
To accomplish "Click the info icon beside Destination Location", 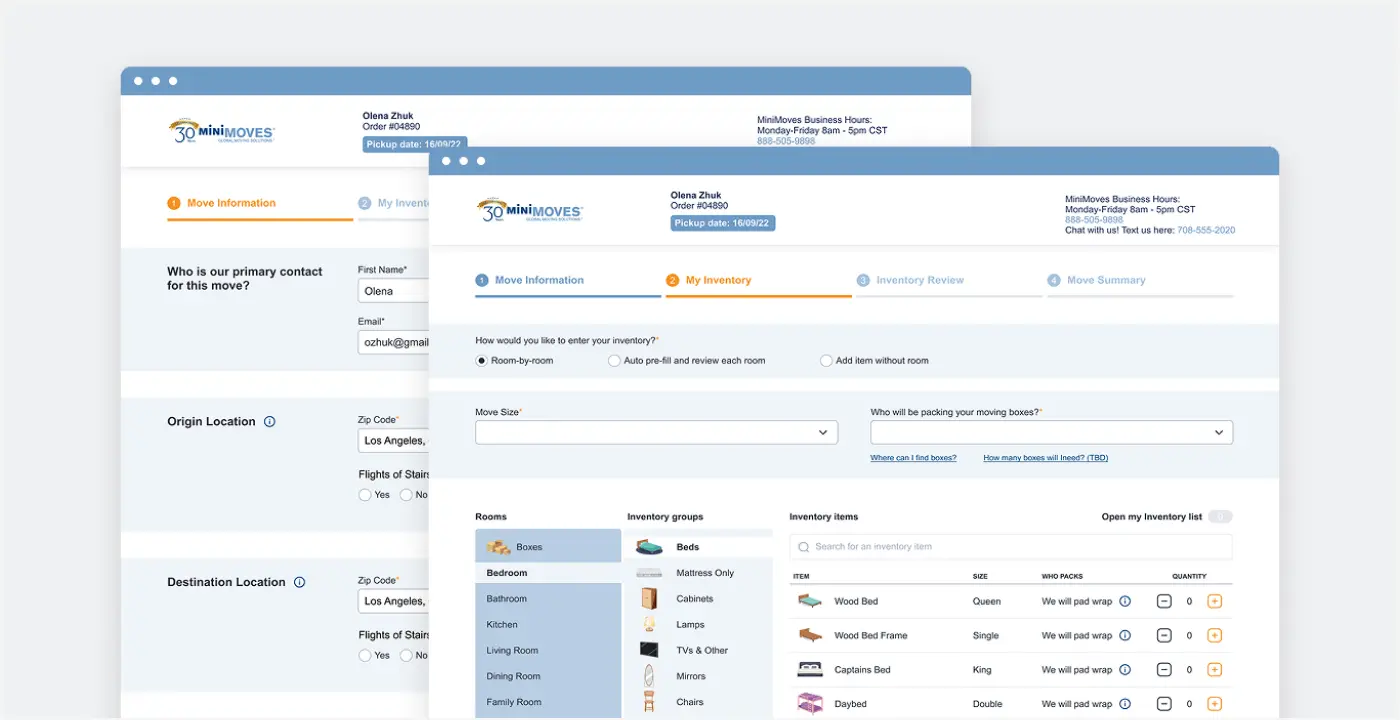I will (x=299, y=582).
